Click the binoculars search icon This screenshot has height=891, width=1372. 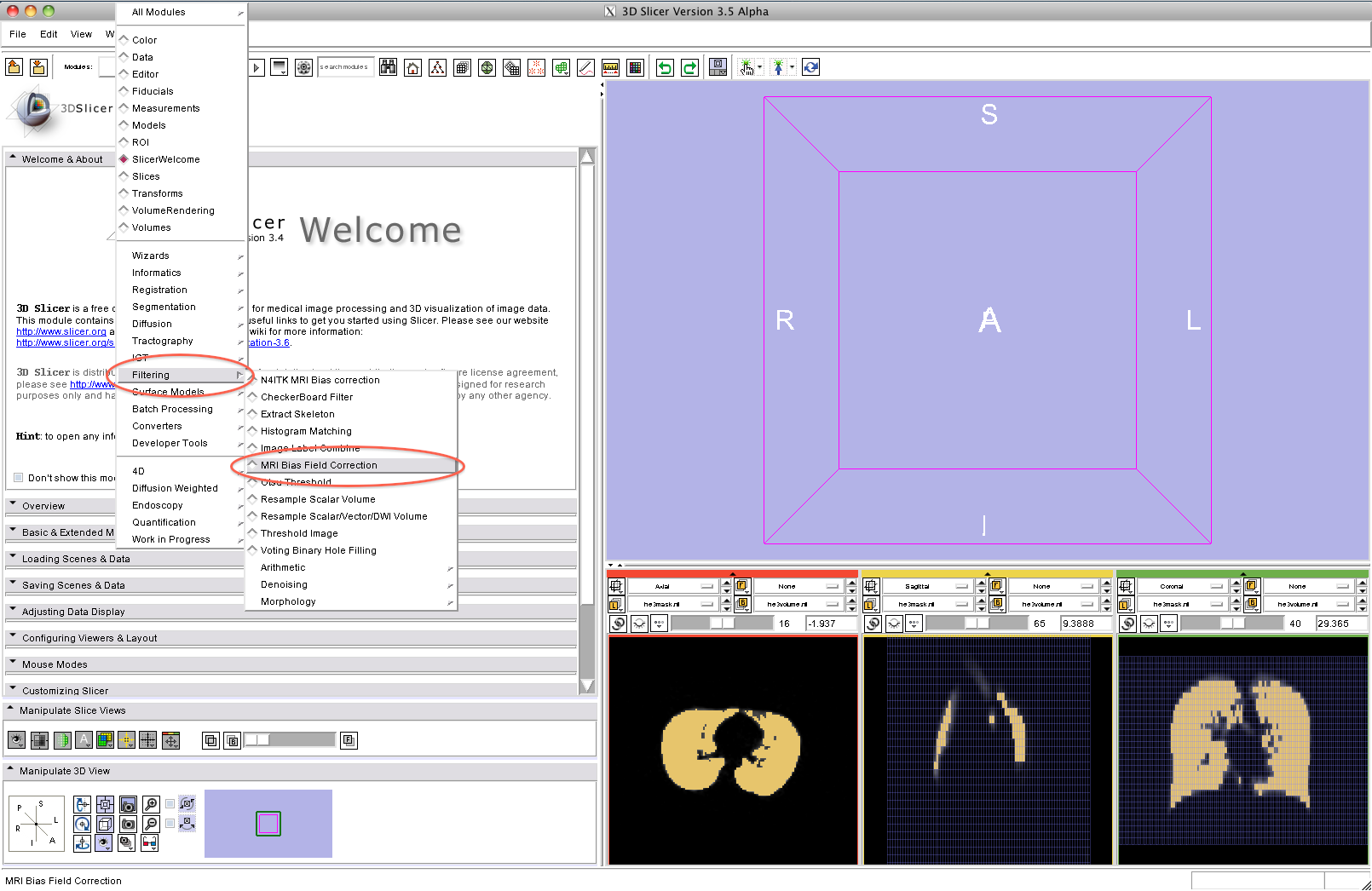coord(388,68)
